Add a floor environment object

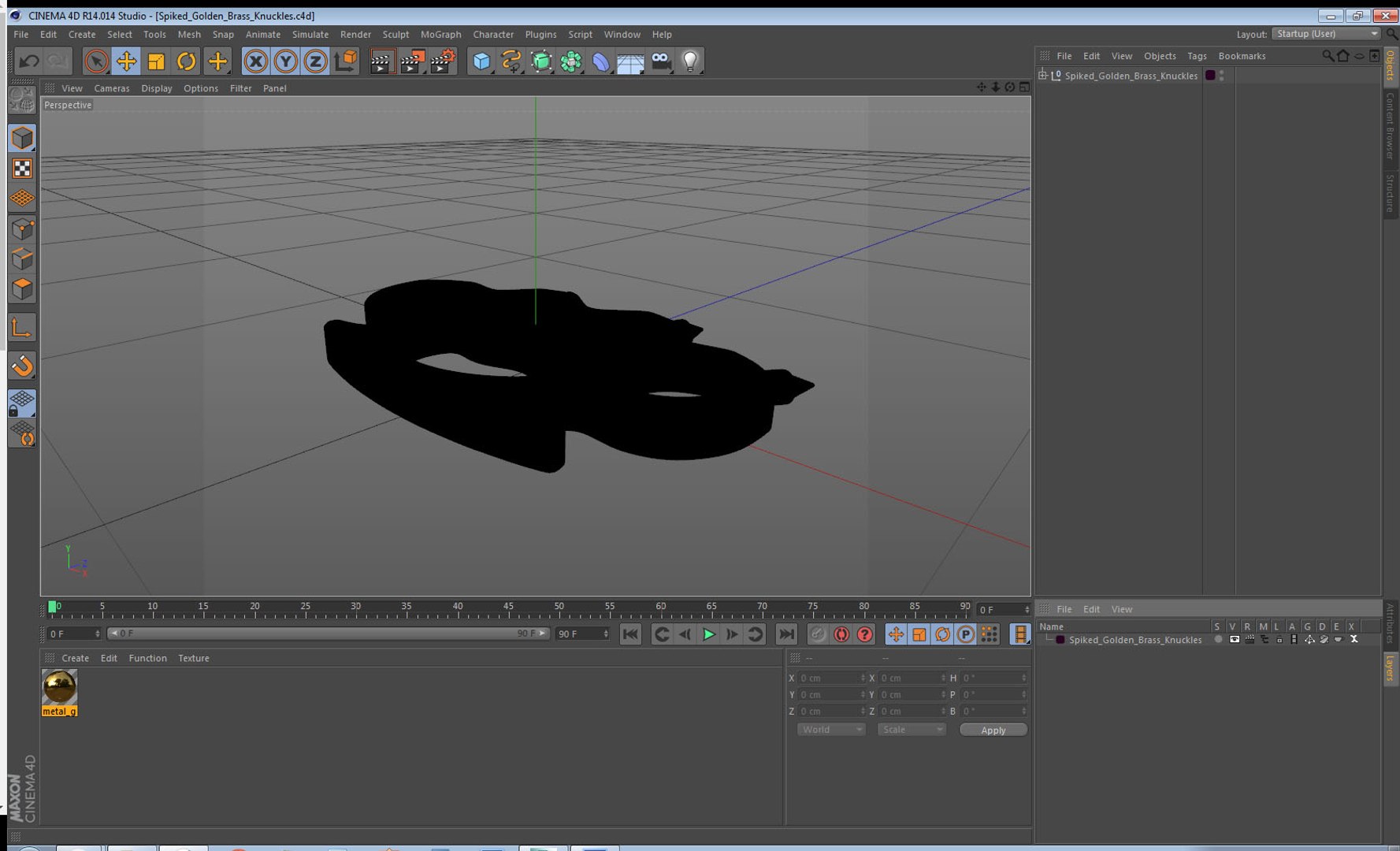(630, 61)
